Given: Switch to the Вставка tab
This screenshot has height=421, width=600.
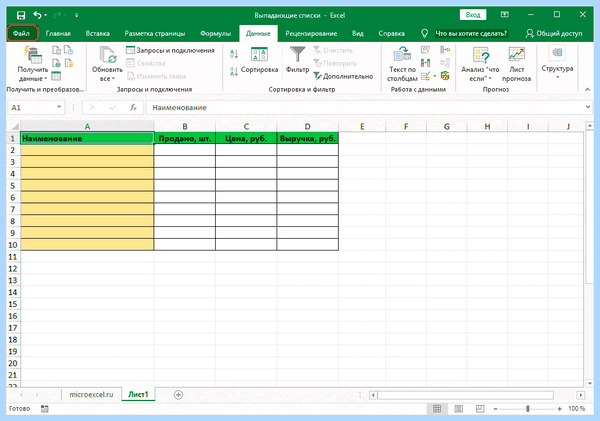Looking at the screenshot, I should [x=98, y=33].
